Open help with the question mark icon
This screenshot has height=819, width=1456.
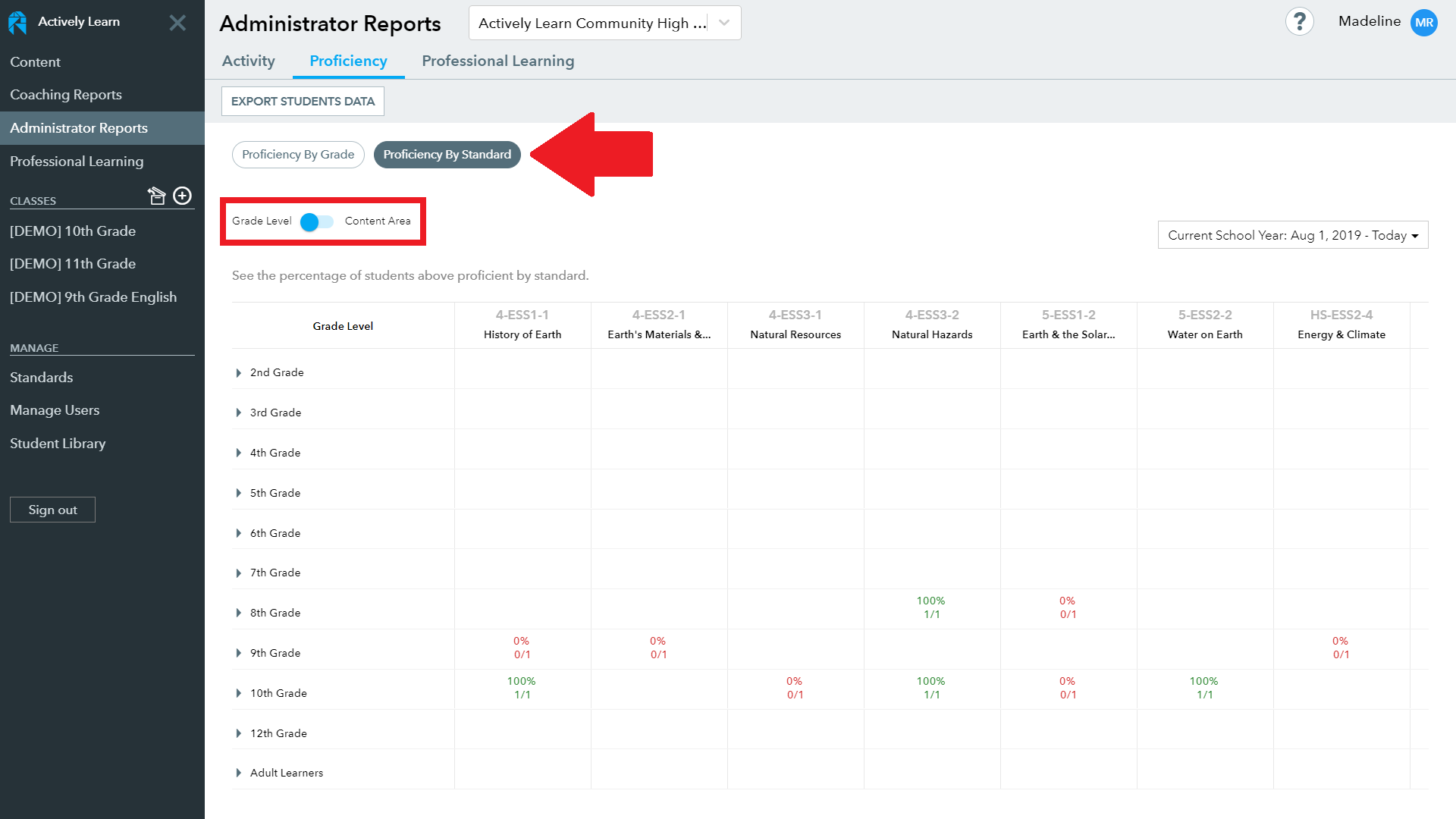click(1299, 21)
